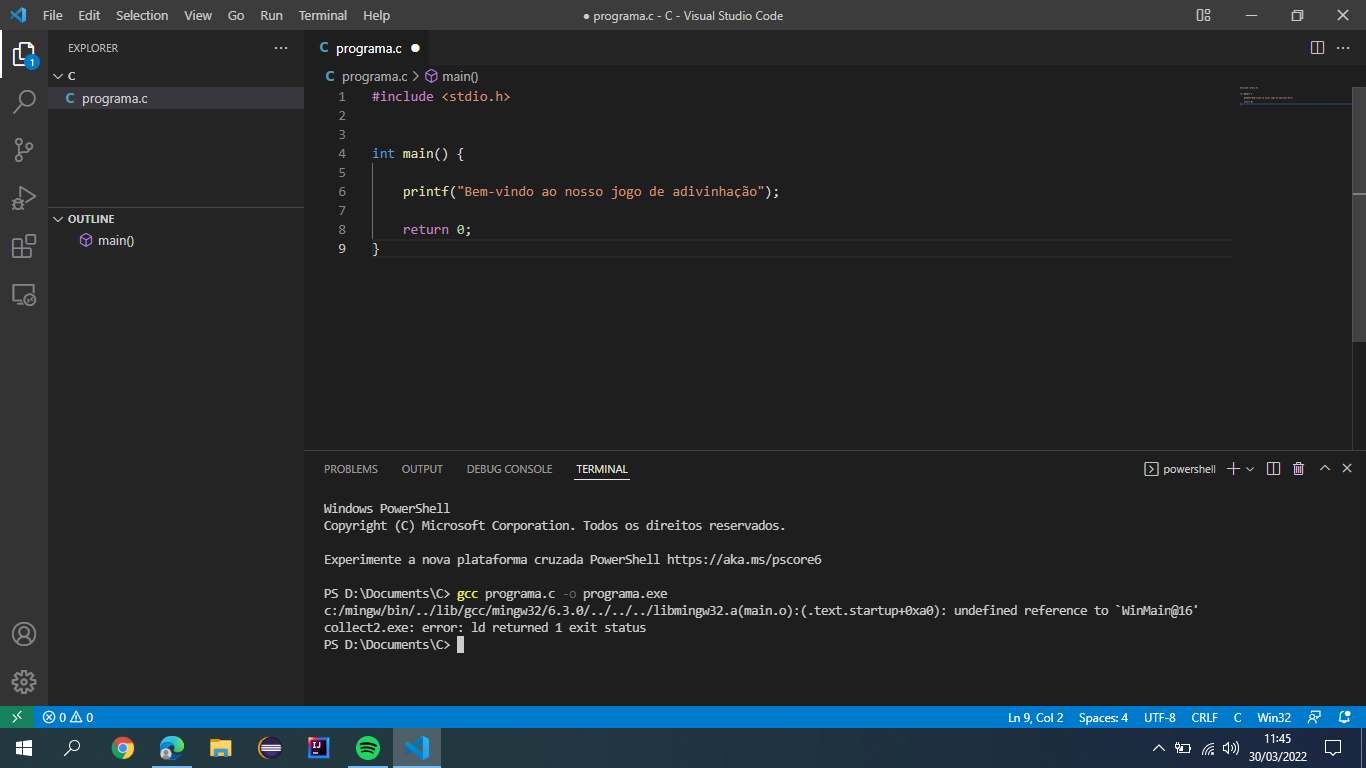Open programa.c in Explorer tree
The height and width of the screenshot is (768, 1366).
pyautogui.click(x=176, y=98)
